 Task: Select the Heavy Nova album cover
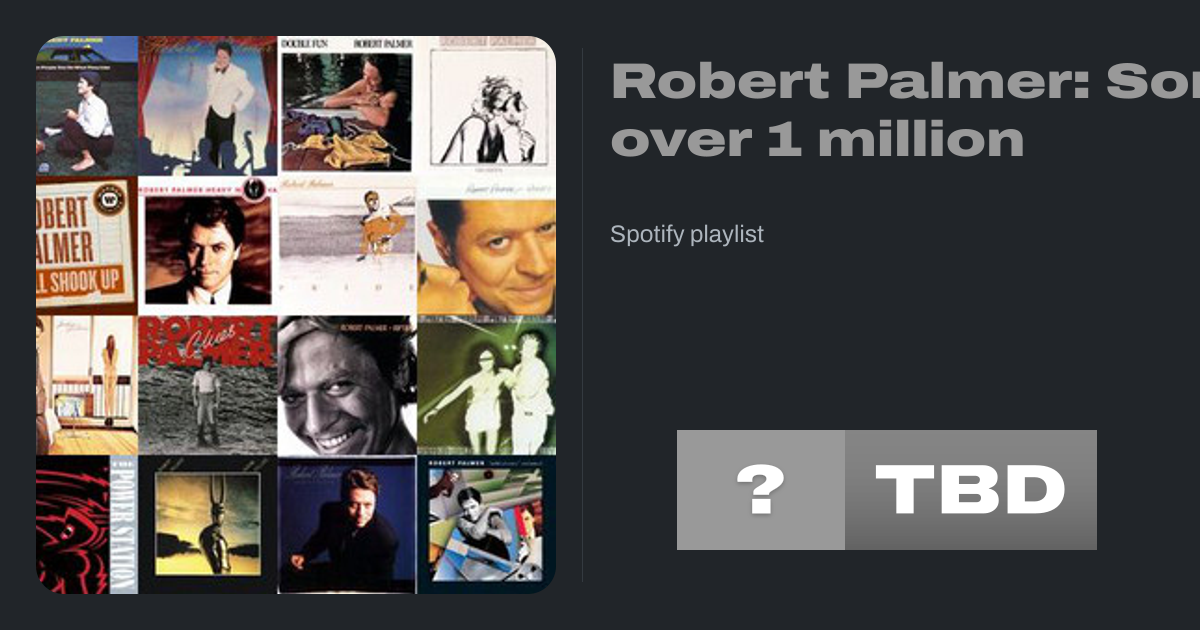pyautogui.click(x=208, y=246)
